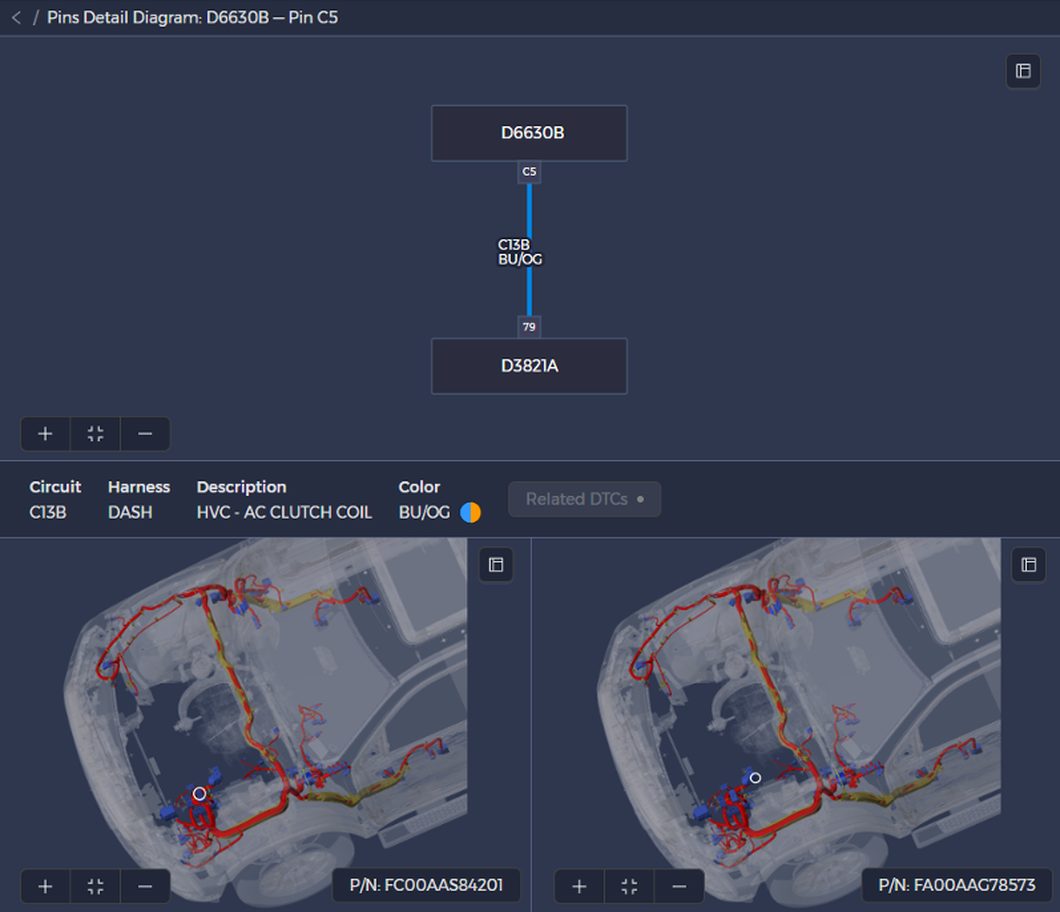Zoom out on FA00AAG78573 vehicle view
This screenshot has height=912, width=1060.
(x=679, y=886)
